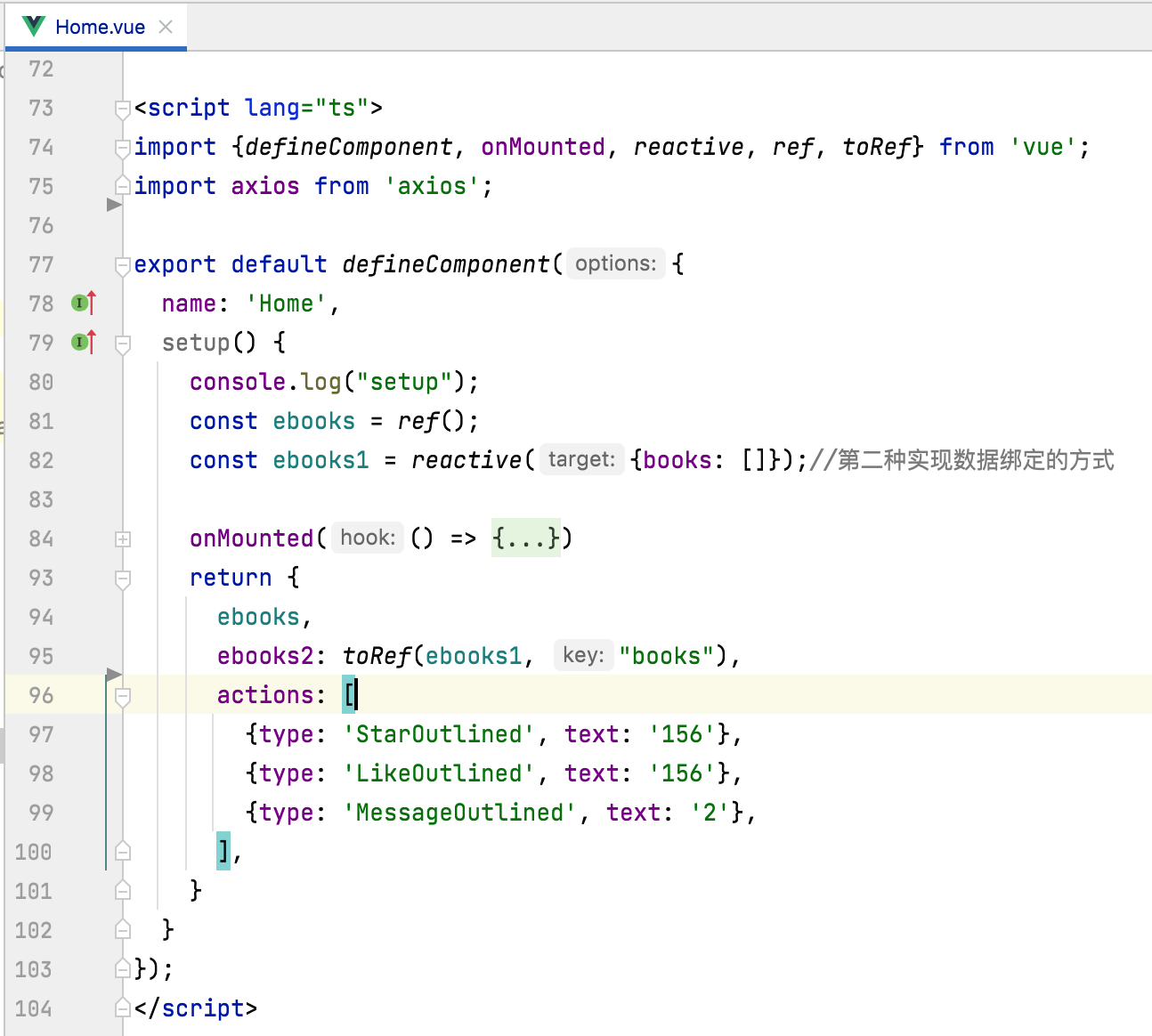
Task: Click the '2' text value on line 99
Action: point(710,813)
